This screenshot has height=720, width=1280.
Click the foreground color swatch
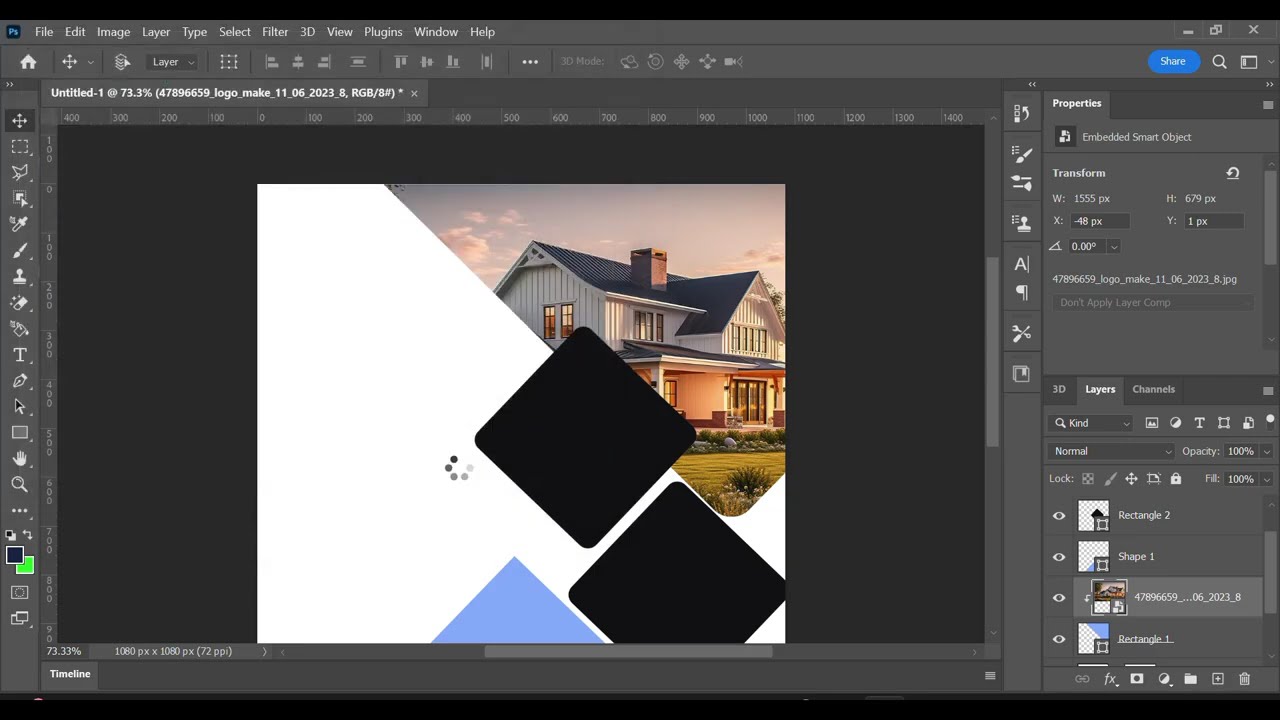[14, 556]
